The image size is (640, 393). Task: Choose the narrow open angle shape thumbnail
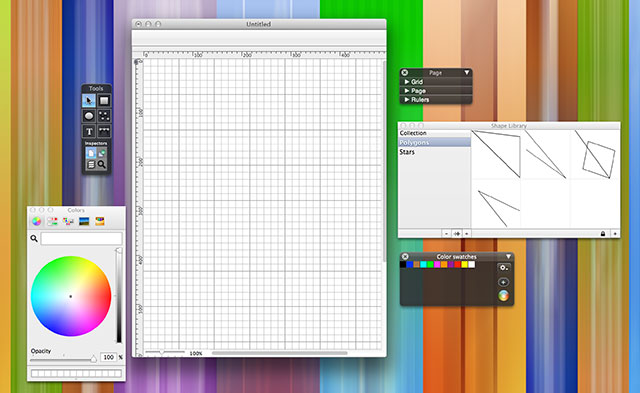pos(545,154)
